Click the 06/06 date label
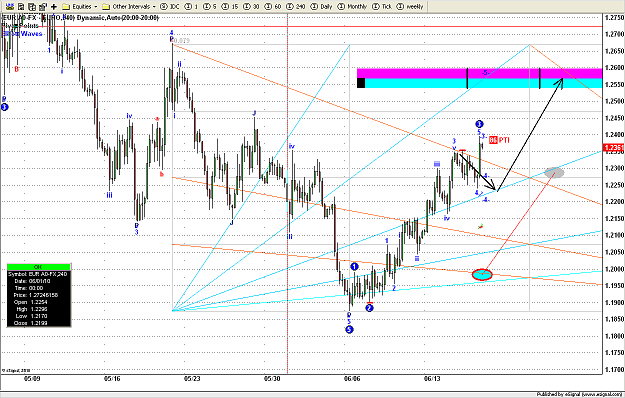625x398 pixels. point(352,378)
